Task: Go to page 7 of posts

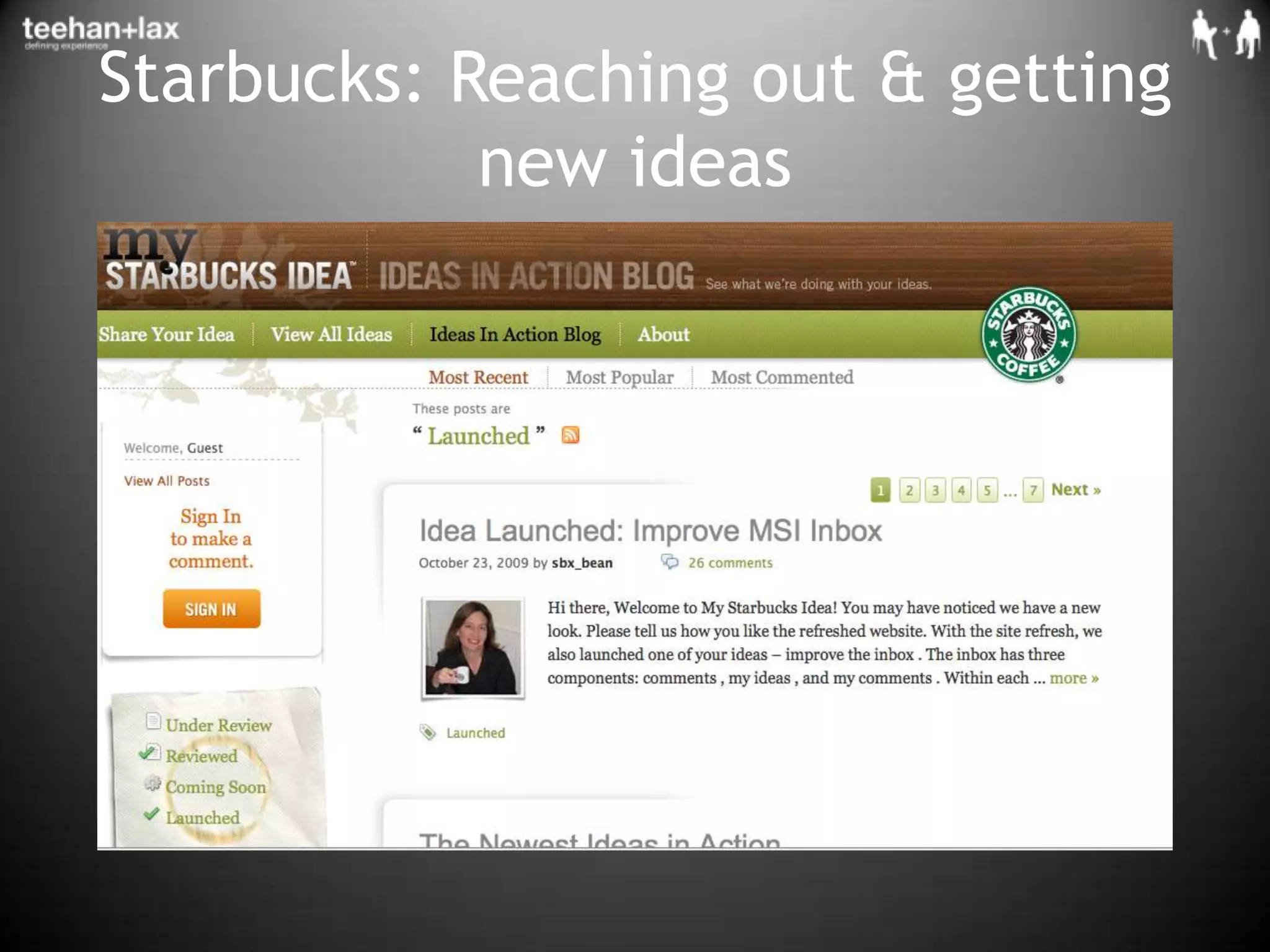Action: (x=1033, y=490)
